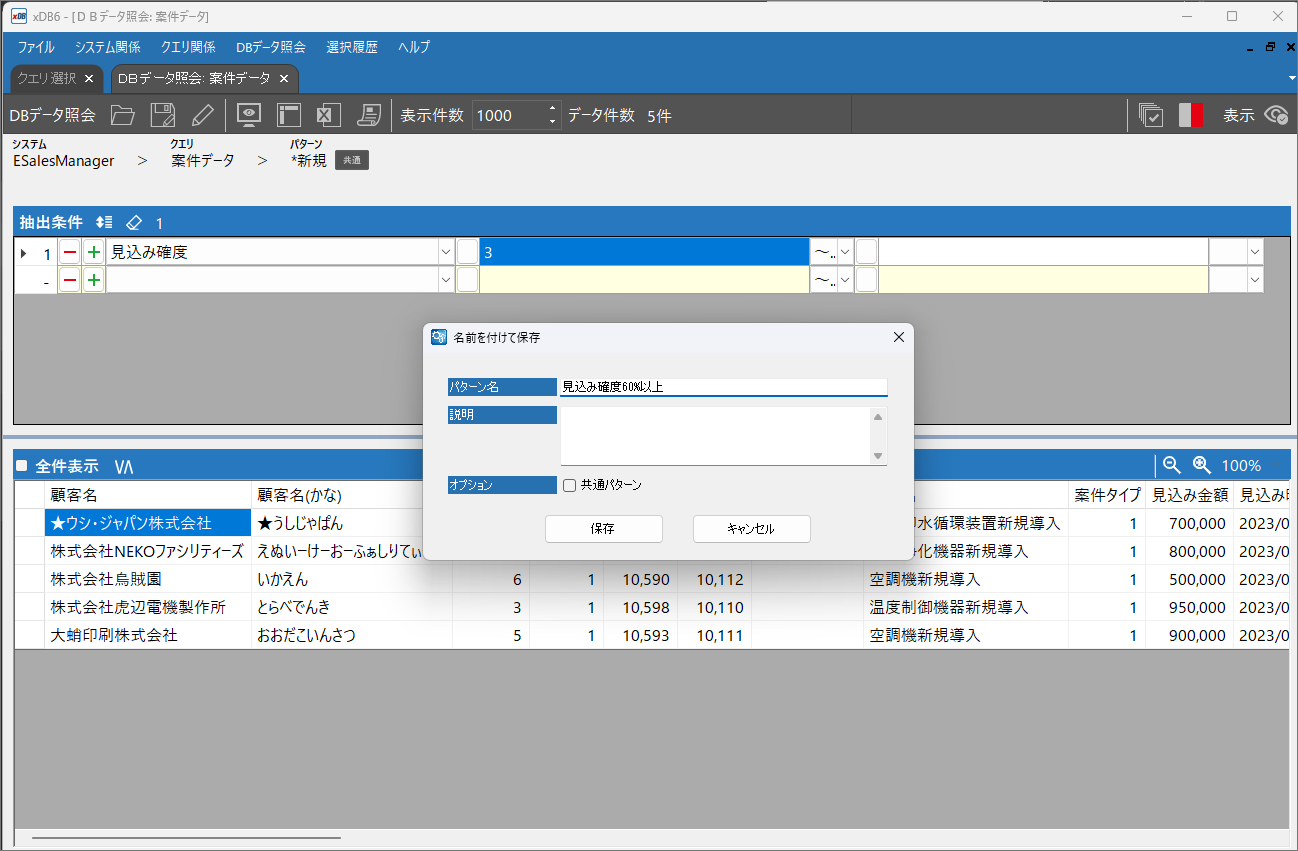Click the 表示件数 value field 1000

pos(508,115)
